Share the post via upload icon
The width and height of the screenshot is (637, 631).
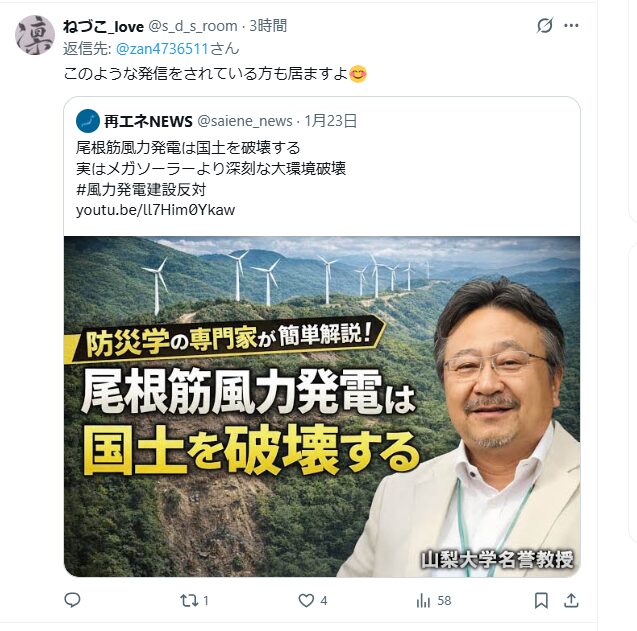tap(571, 600)
